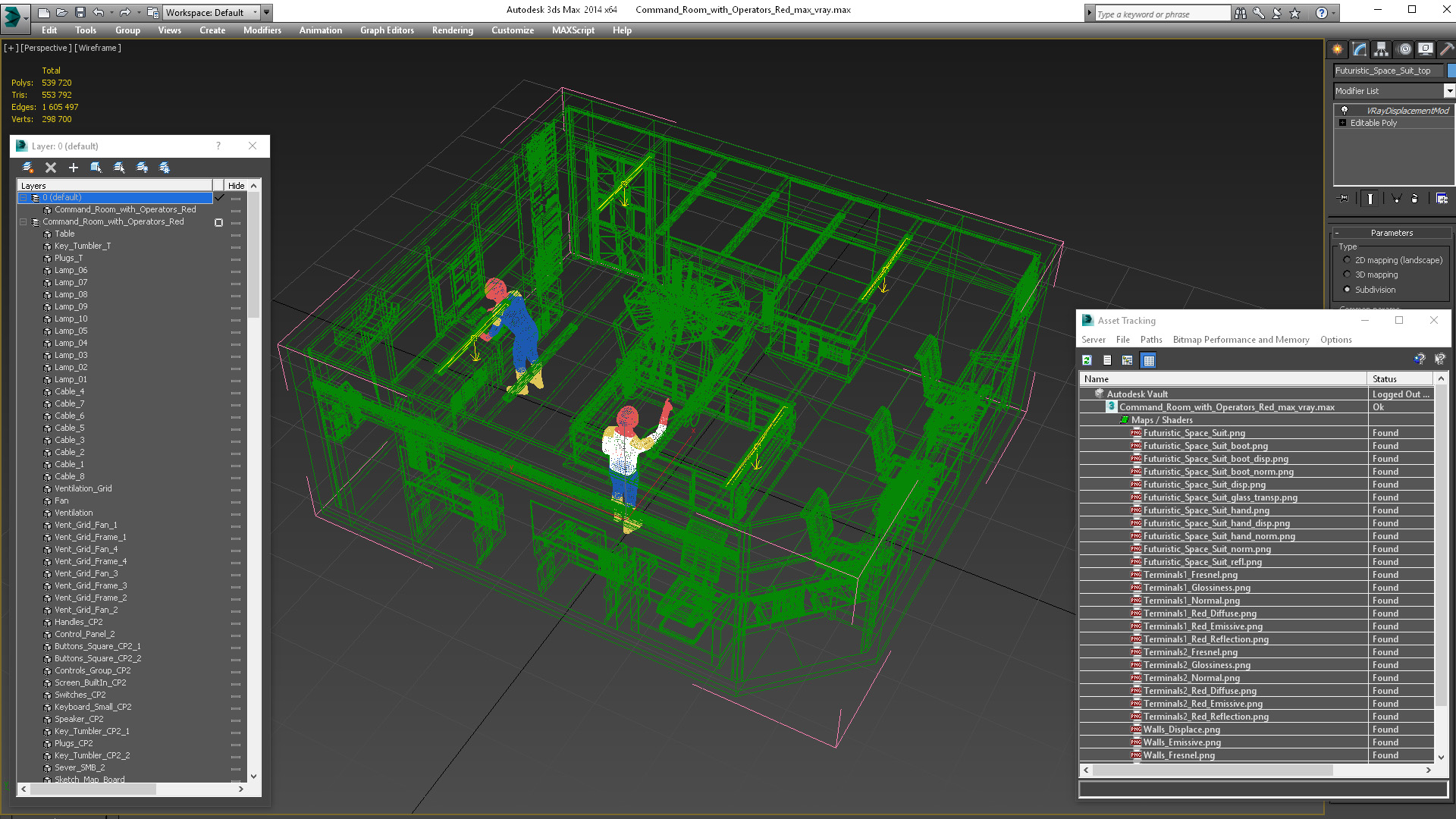The height and width of the screenshot is (819, 1456).
Task: Click Add Selected Objects plus icon
Action: tap(74, 168)
